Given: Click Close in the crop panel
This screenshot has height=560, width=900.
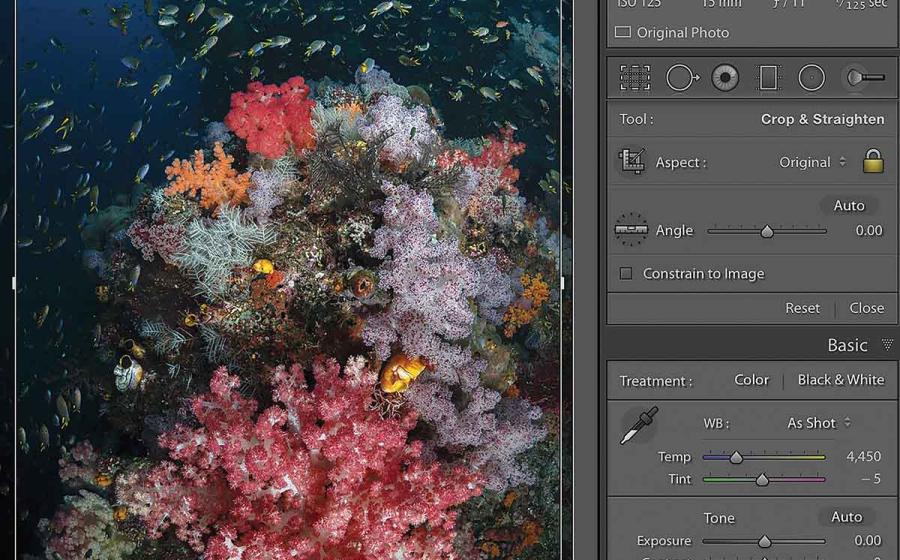Looking at the screenshot, I should (866, 308).
